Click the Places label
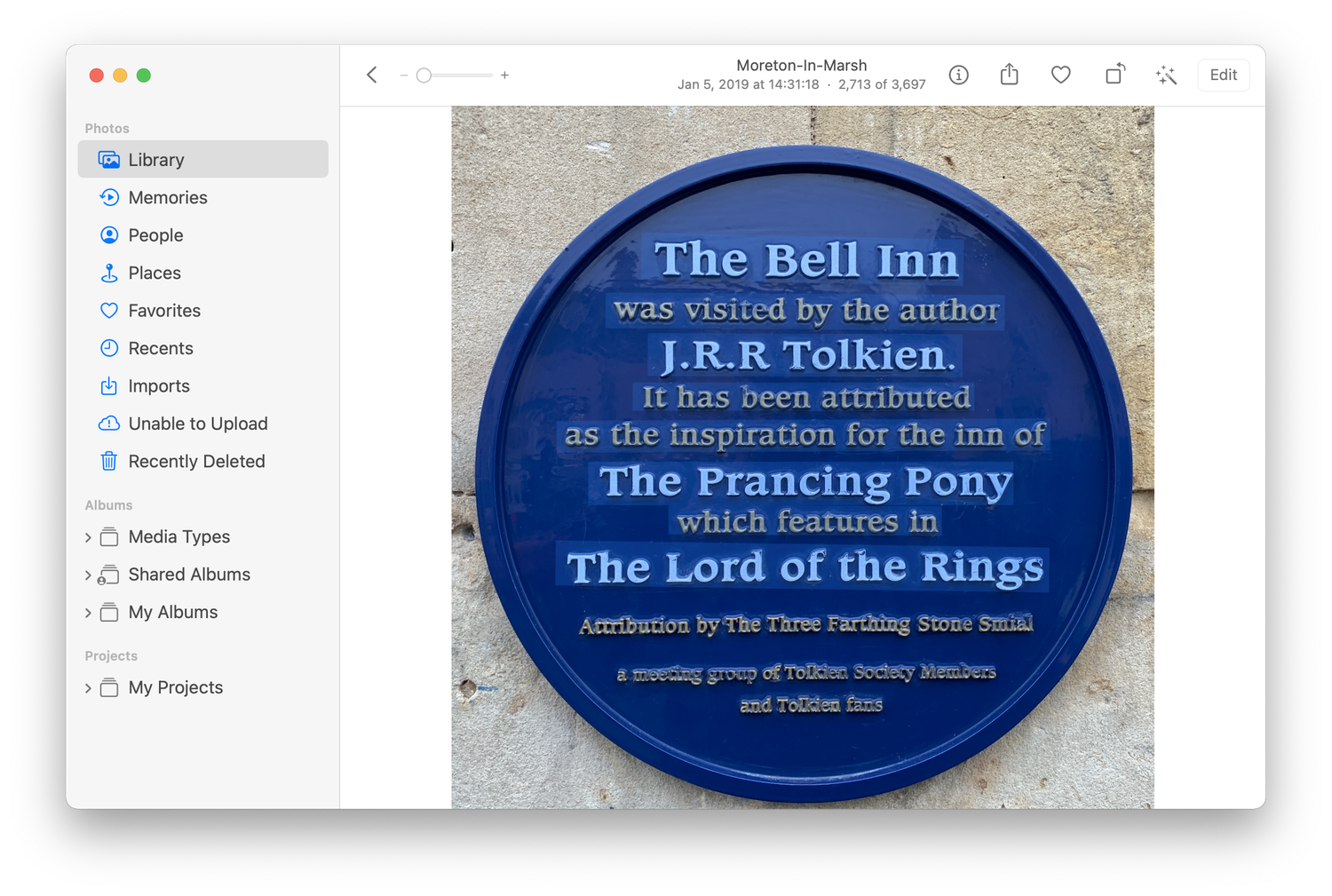Image resolution: width=1332 pixels, height=896 pixels. [155, 273]
